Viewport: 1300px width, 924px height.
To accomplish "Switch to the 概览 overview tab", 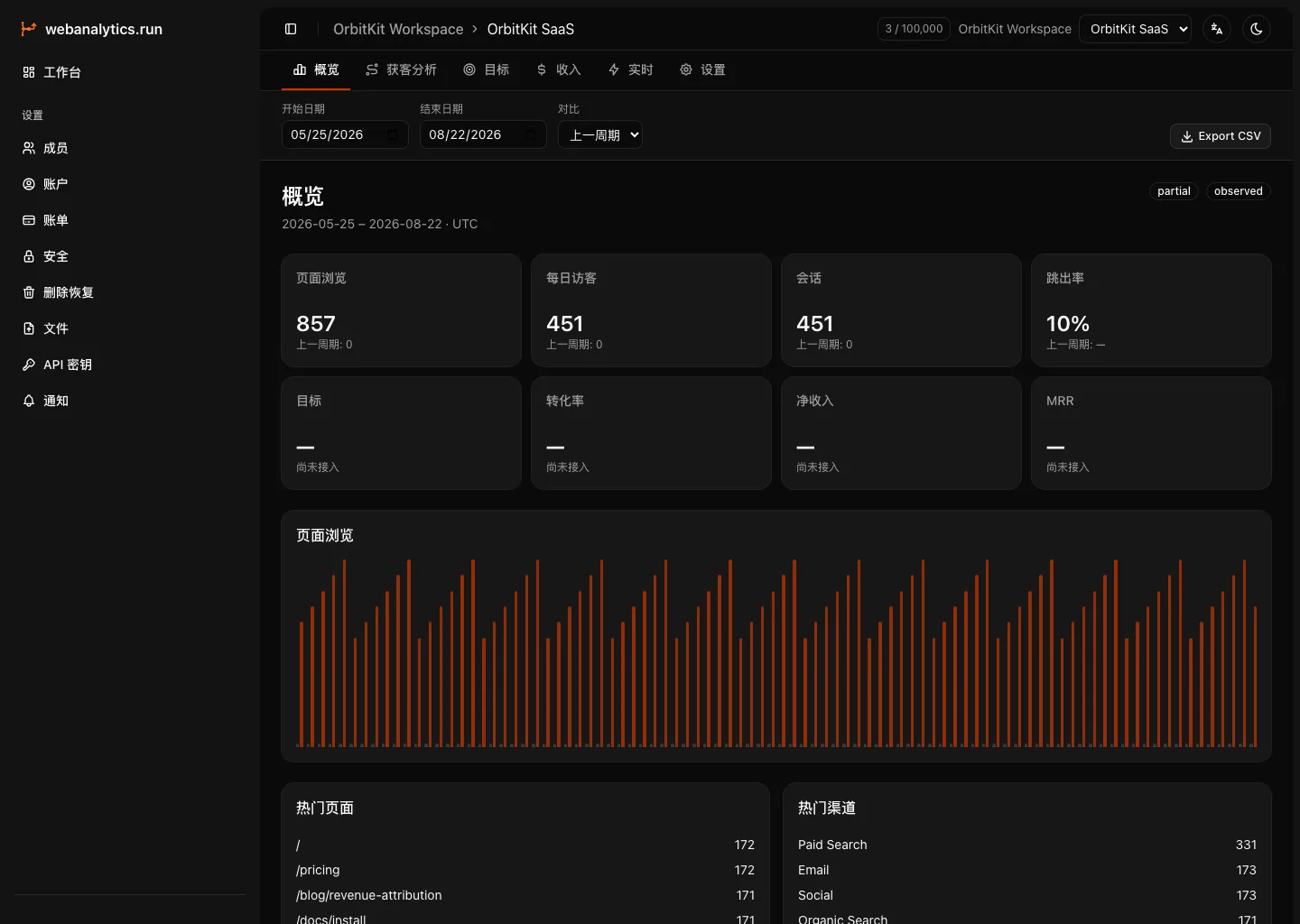I will point(316,69).
